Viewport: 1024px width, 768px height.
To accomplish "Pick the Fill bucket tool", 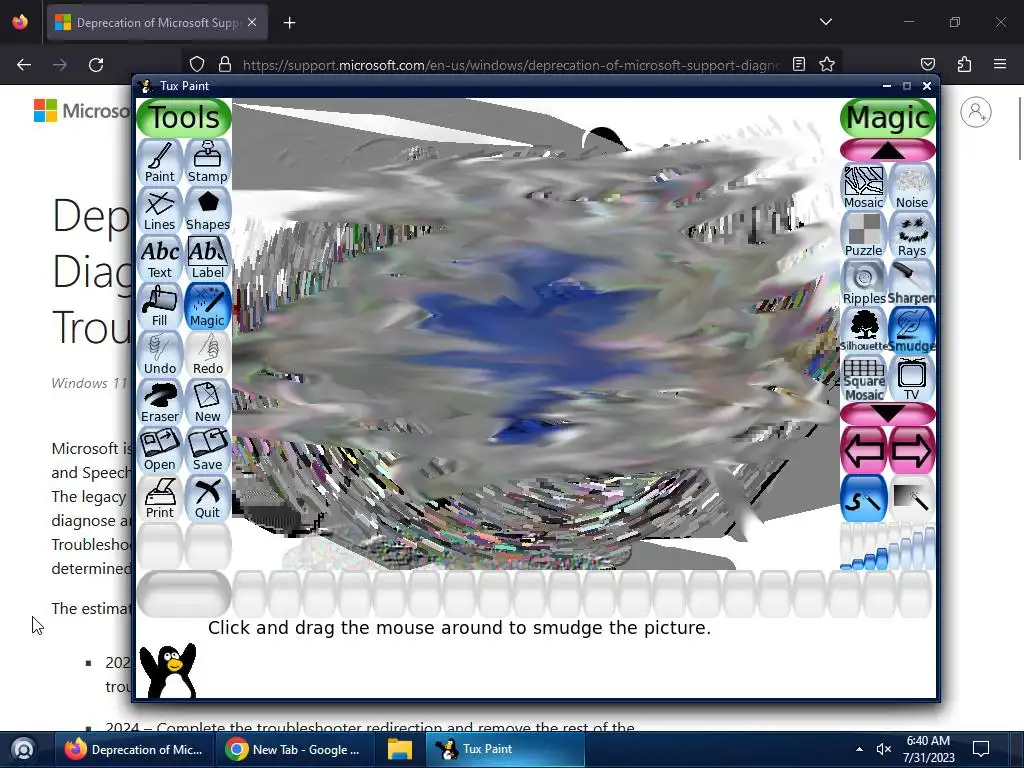I will (x=159, y=306).
